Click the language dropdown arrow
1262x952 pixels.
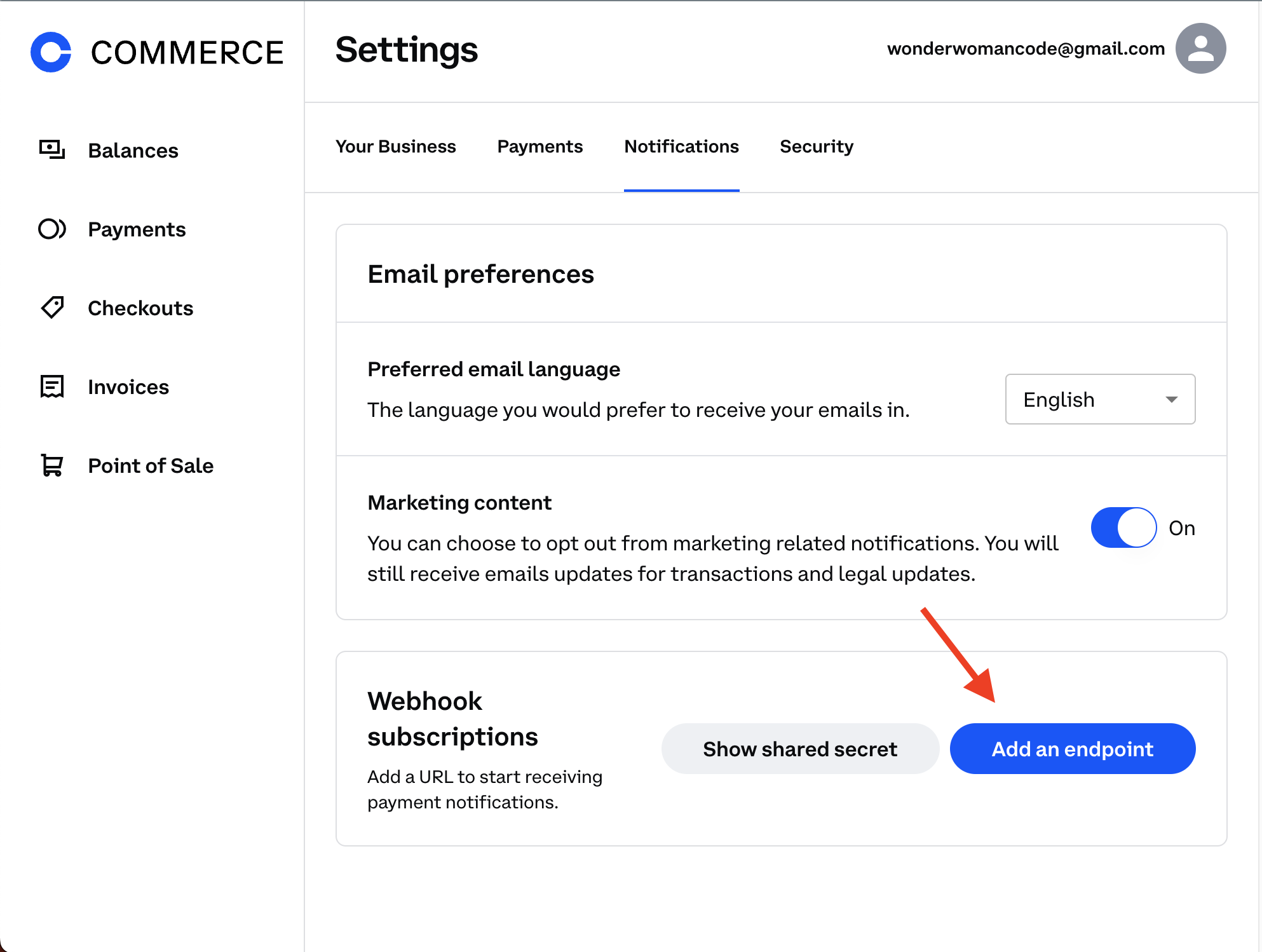(1171, 400)
